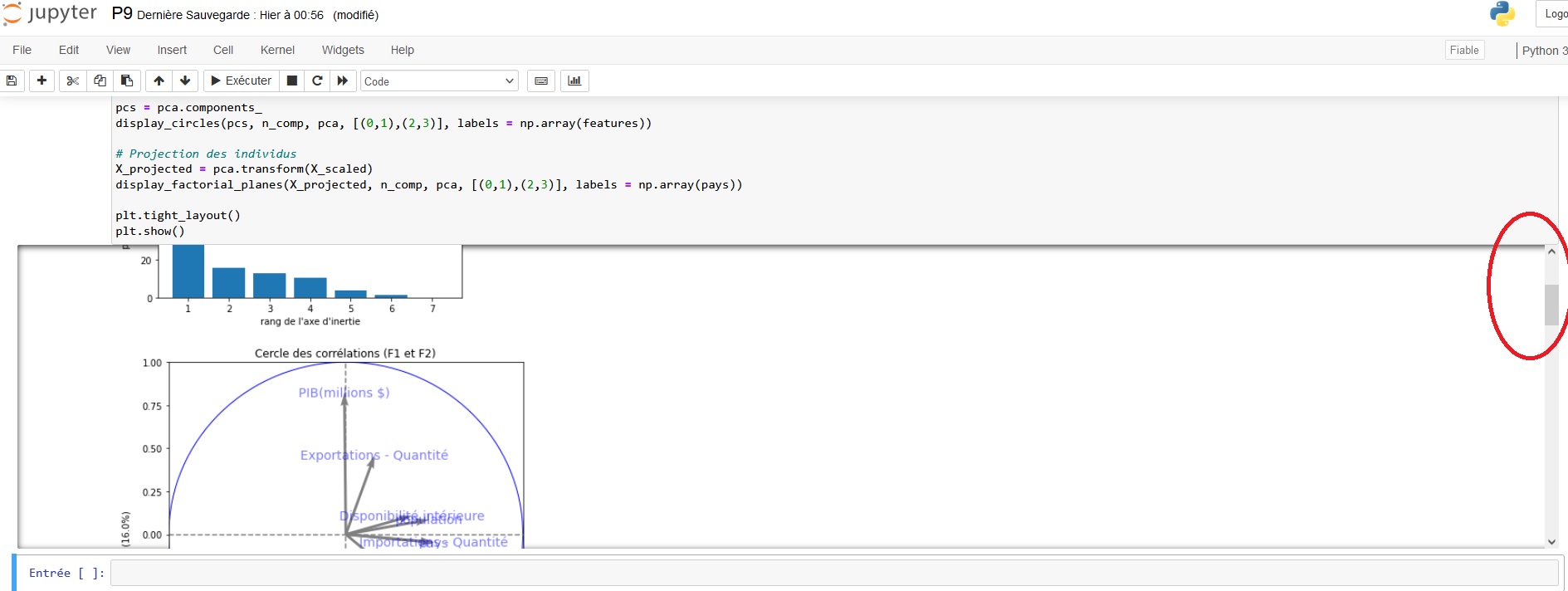Click the bar chart toolbar icon
This screenshot has height=591, width=1568.
point(574,81)
